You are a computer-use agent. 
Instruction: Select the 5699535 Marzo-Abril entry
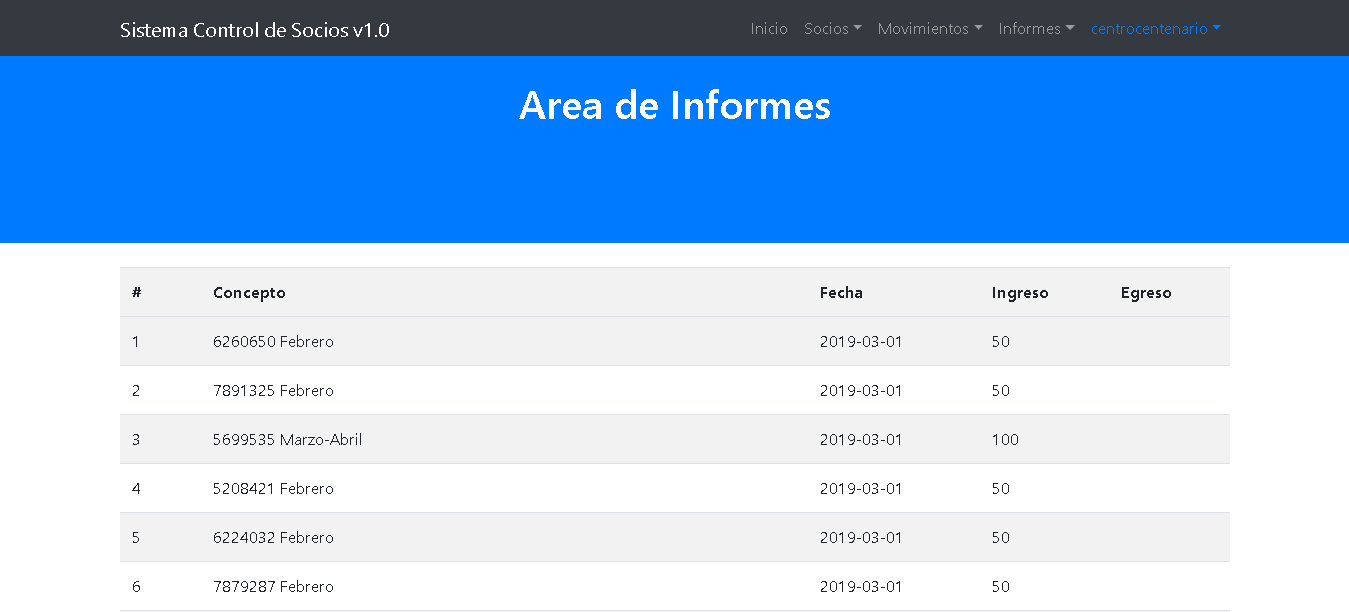287,440
